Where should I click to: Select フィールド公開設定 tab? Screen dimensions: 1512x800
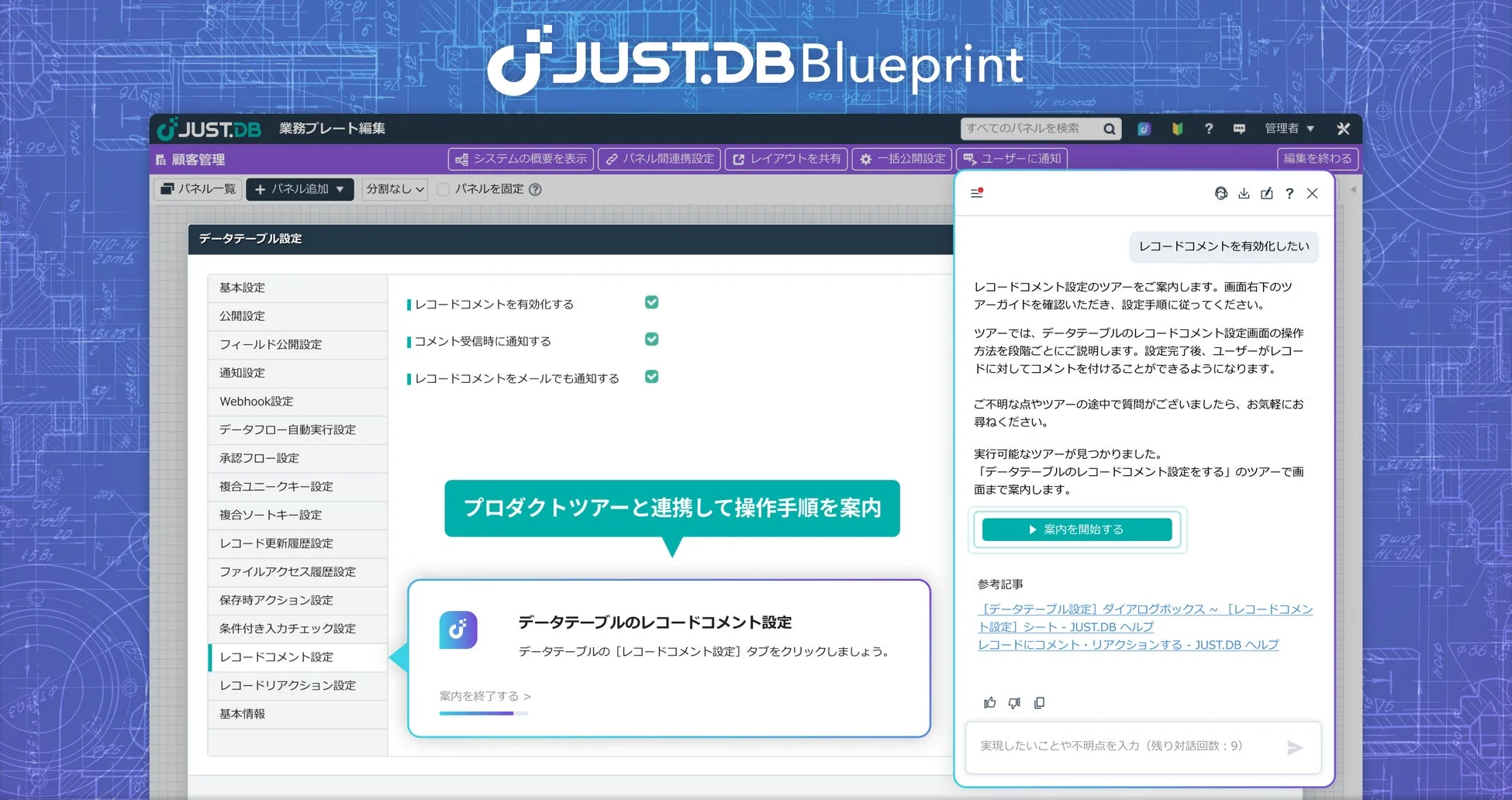point(298,344)
